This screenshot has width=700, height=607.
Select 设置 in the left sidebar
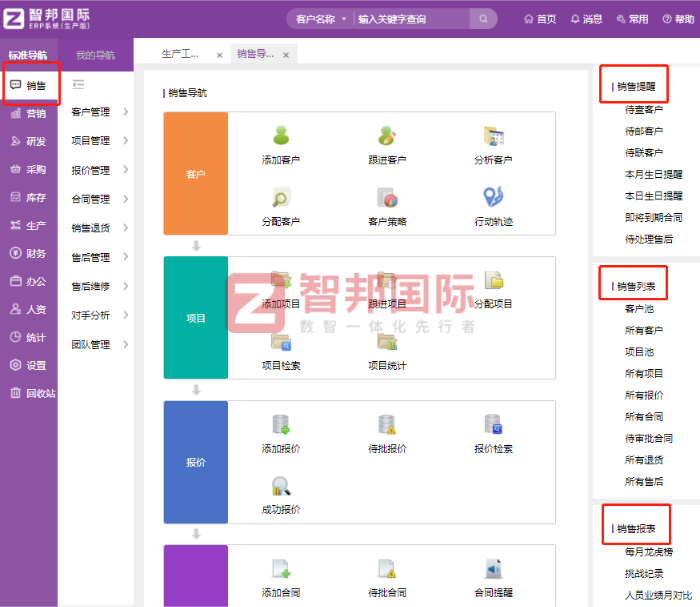coord(29,365)
